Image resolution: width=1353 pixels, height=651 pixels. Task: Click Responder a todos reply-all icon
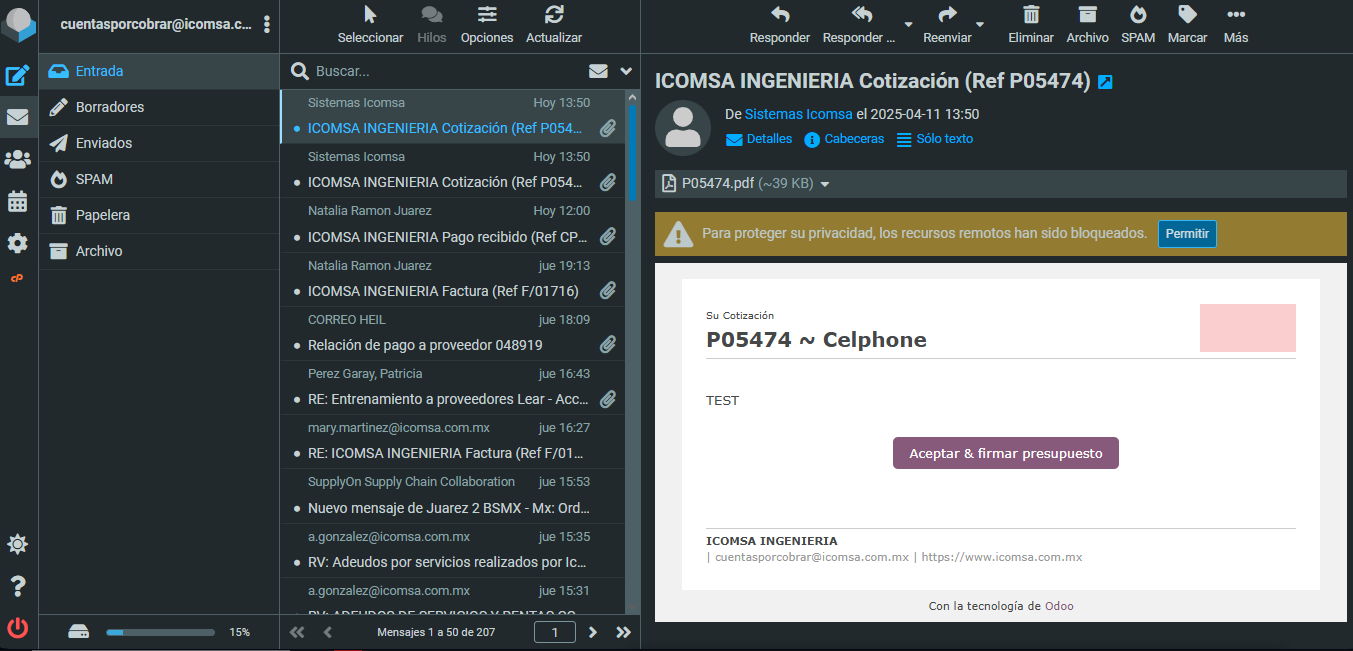pos(860,26)
